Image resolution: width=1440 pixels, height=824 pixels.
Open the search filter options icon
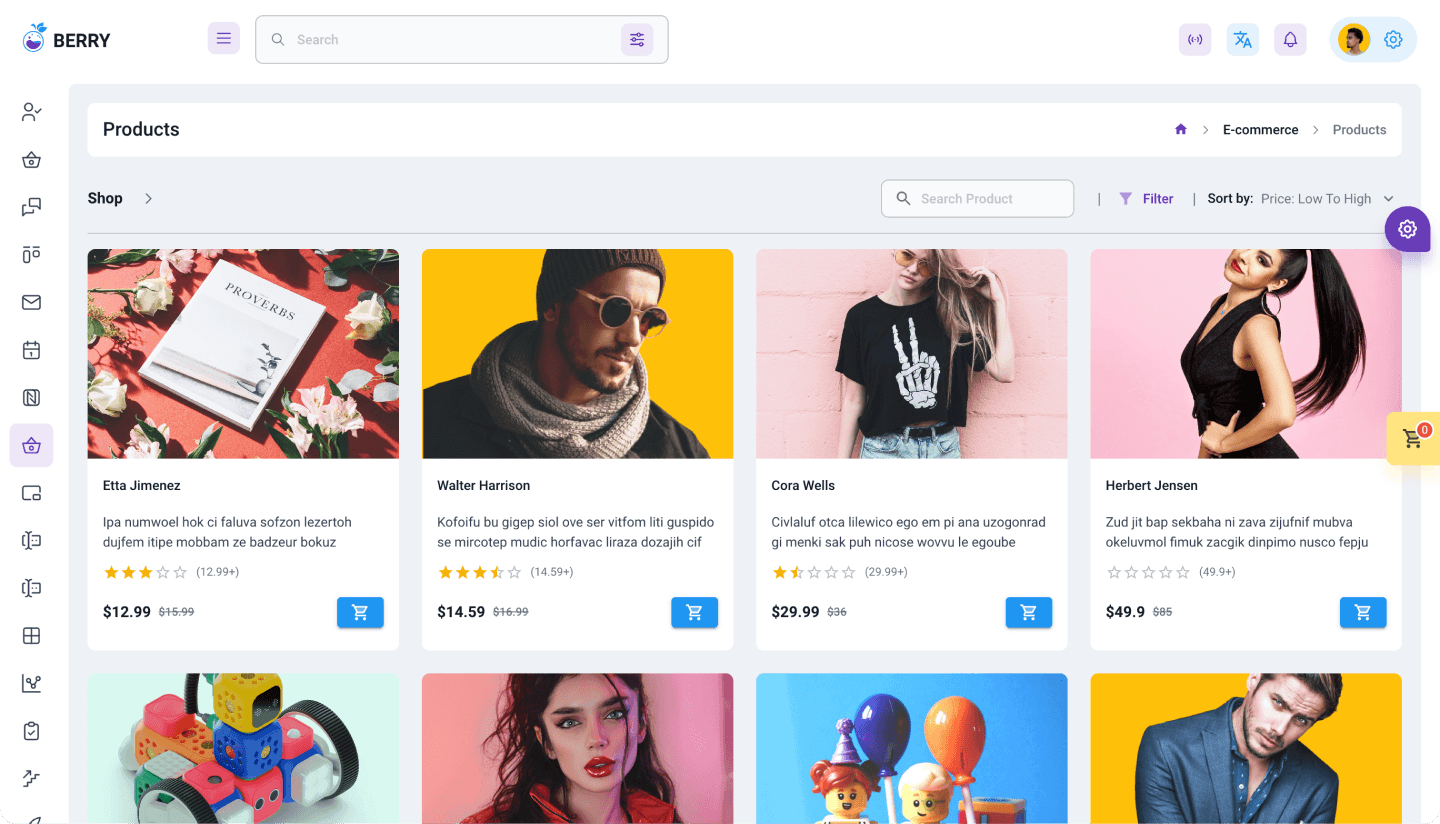pyautogui.click(x=636, y=40)
